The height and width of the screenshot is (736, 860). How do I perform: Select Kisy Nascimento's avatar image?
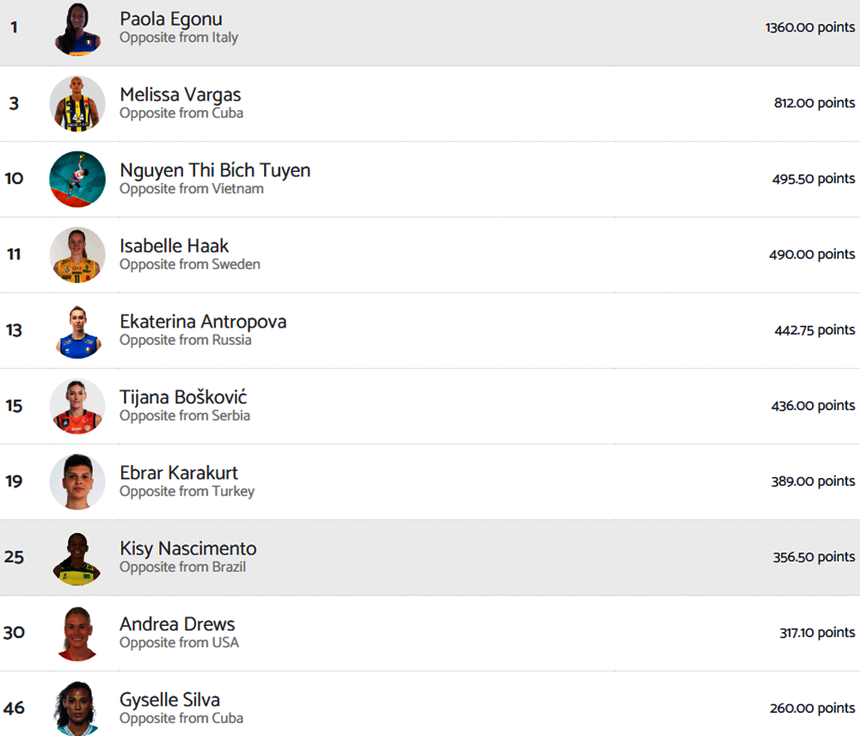click(77, 557)
